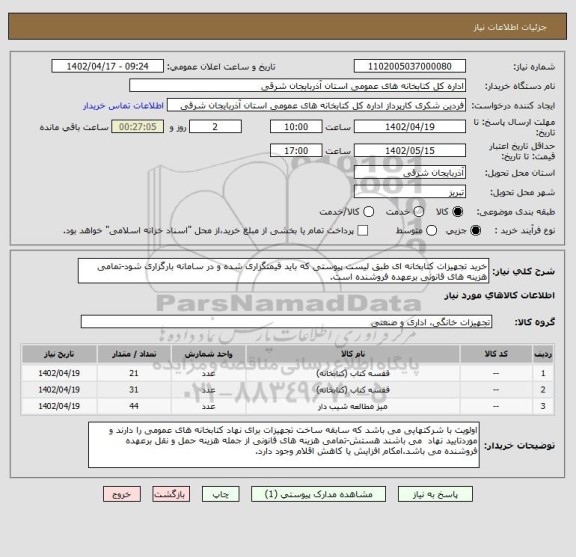Click row 2 item قفسه کتاب (کتابخانه)

(353, 390)
